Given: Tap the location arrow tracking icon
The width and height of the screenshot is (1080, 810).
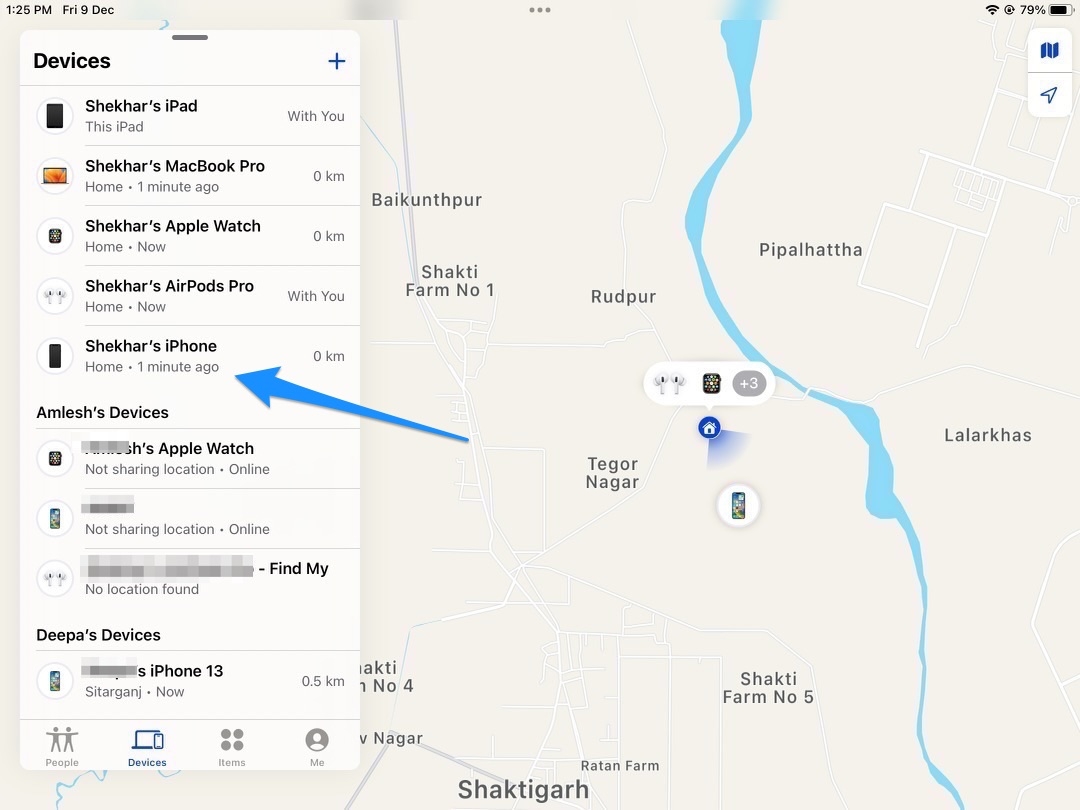Looking at the screenshot, I should [1049, 94].
